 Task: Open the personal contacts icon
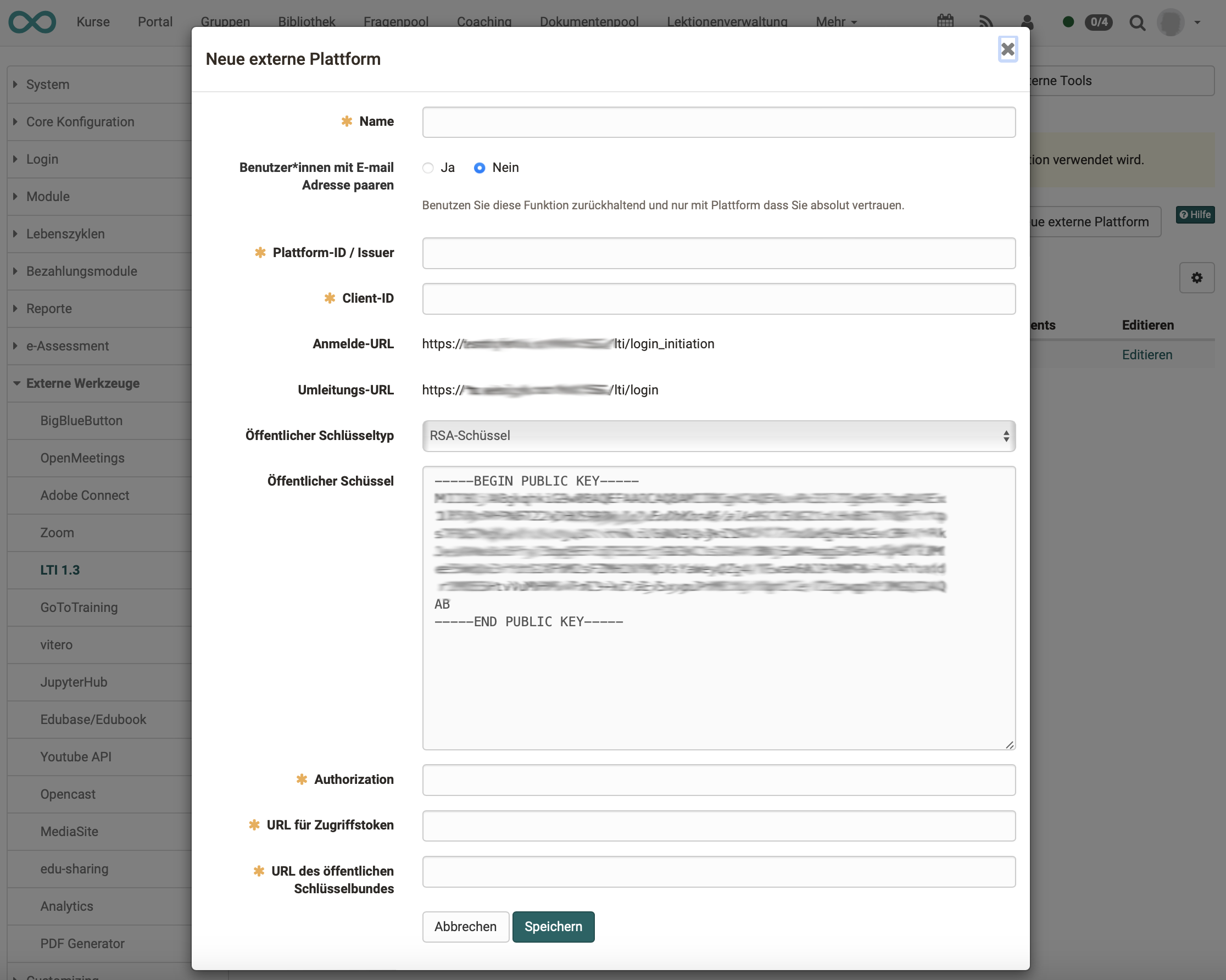click(1027, 23)
